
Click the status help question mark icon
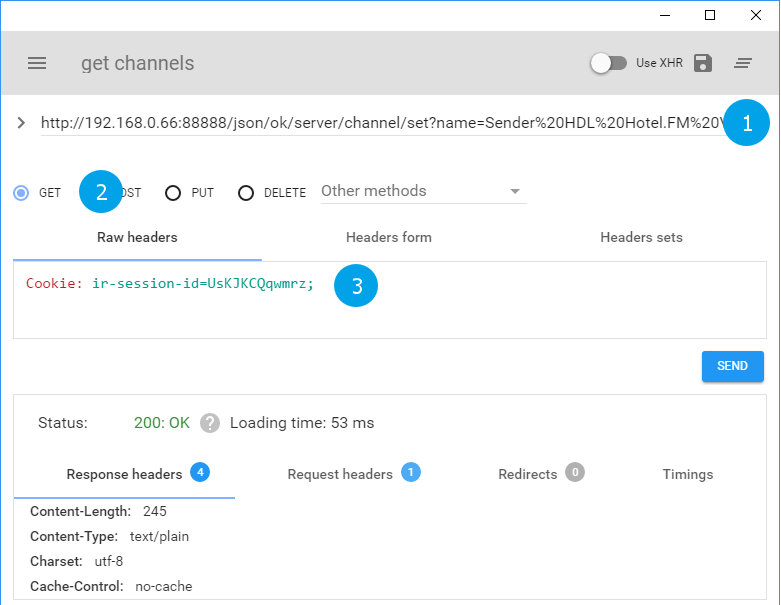[210, 423]
